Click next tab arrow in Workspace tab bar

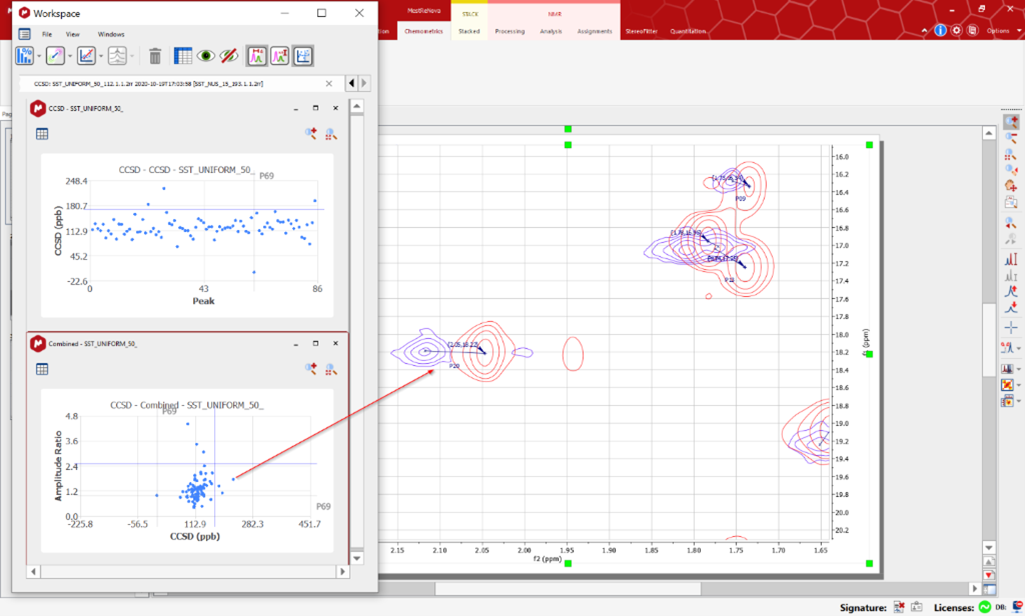pyautogui.click(x=364, y=83)
